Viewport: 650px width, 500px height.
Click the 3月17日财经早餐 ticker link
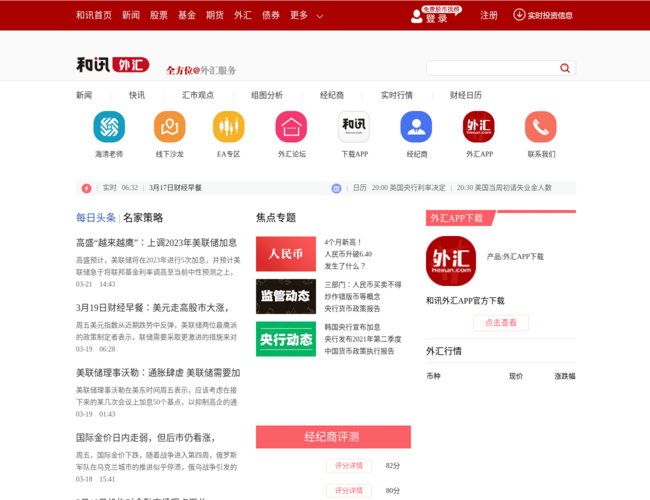click(175, 188)
